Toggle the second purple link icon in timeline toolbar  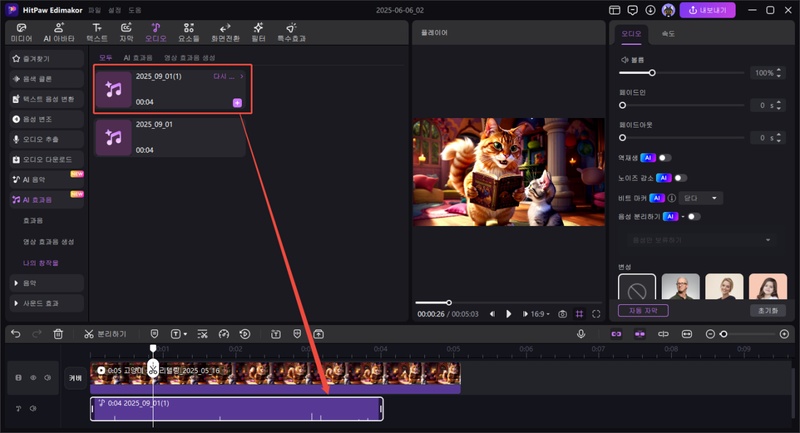(640, 334)
